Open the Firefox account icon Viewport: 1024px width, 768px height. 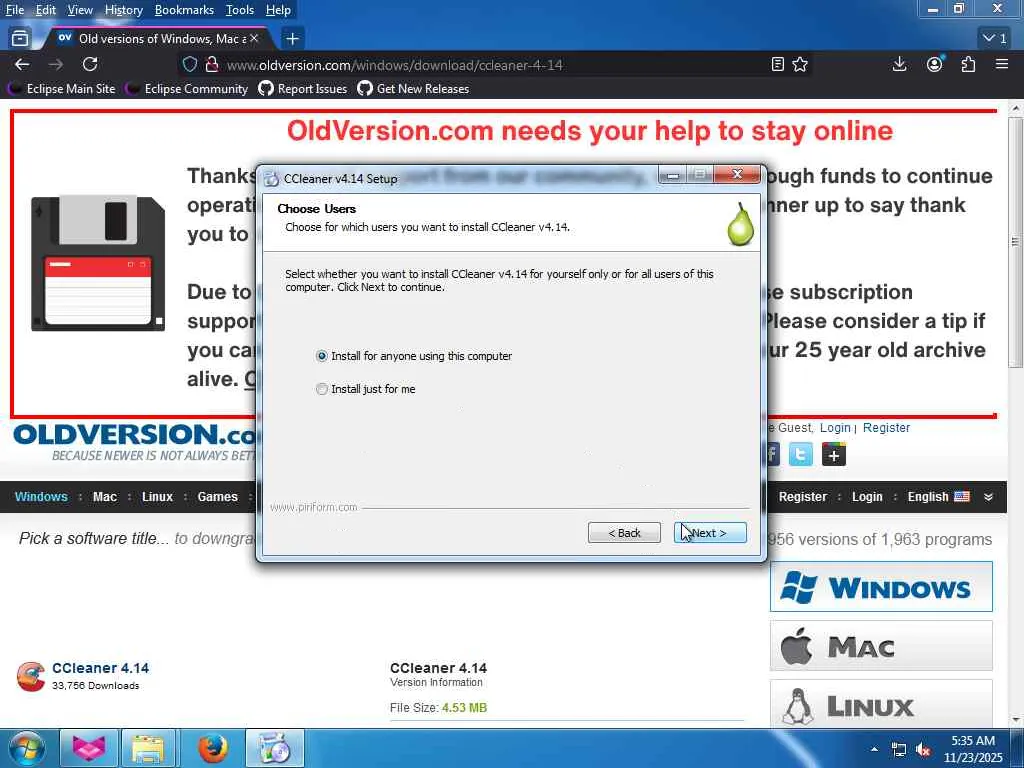935,65
